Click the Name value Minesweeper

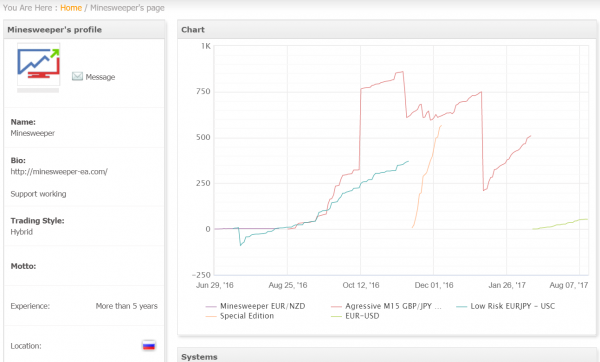click(x=33, y=133)
